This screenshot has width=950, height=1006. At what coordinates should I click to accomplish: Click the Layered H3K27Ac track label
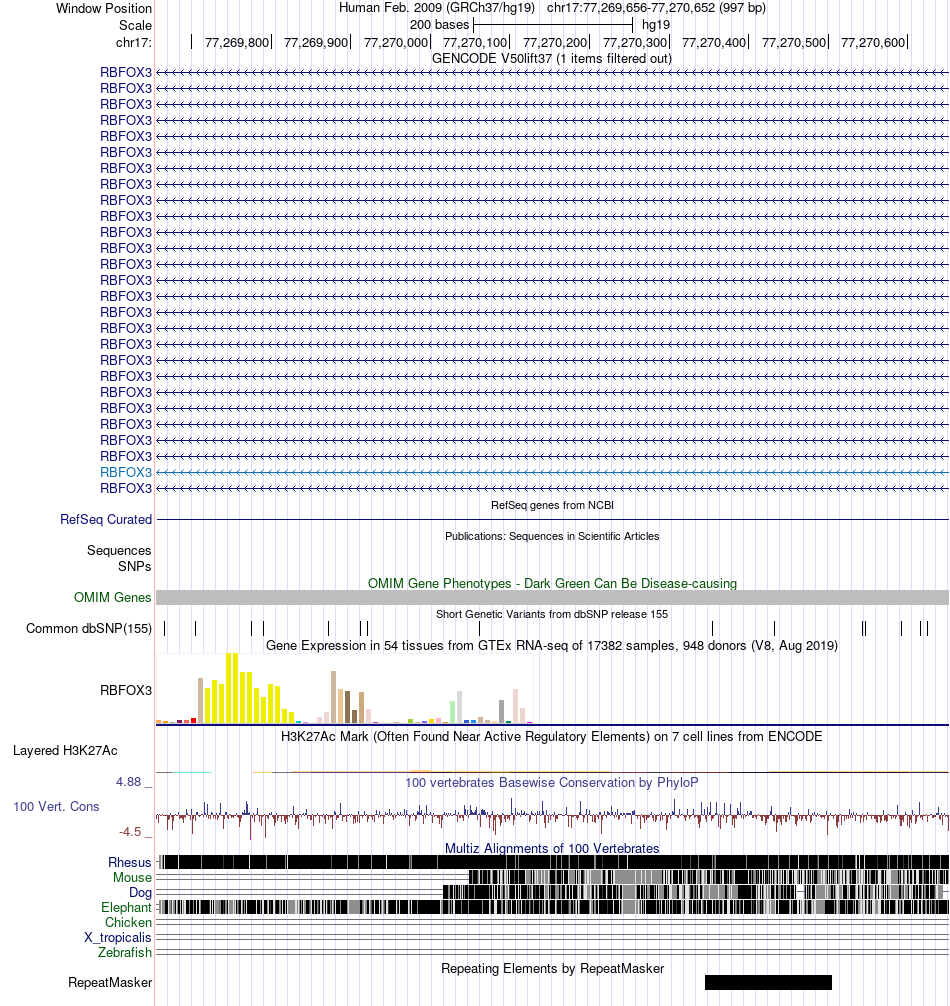[x=65, y=751]
